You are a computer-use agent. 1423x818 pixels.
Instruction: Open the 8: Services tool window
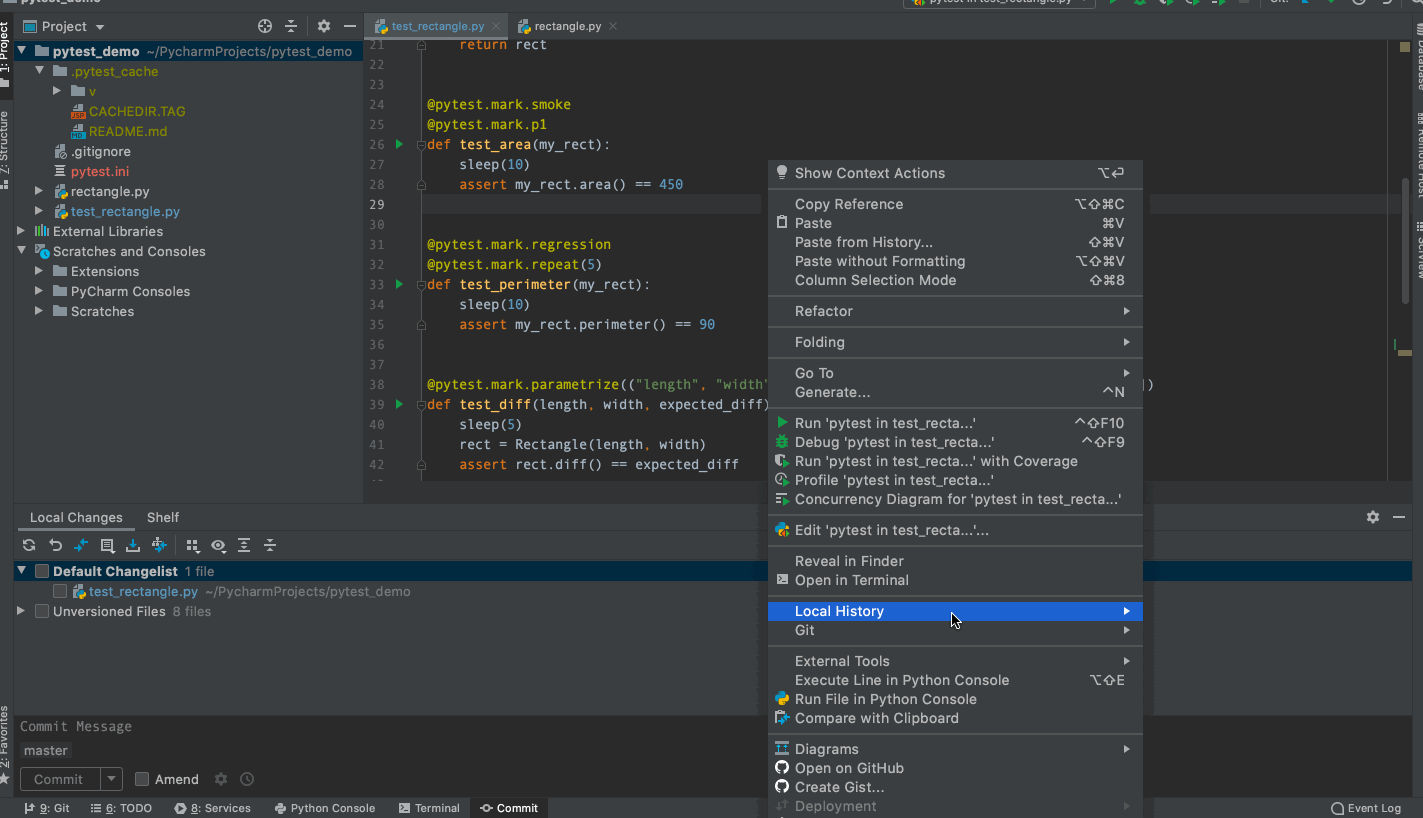point(212,808)
